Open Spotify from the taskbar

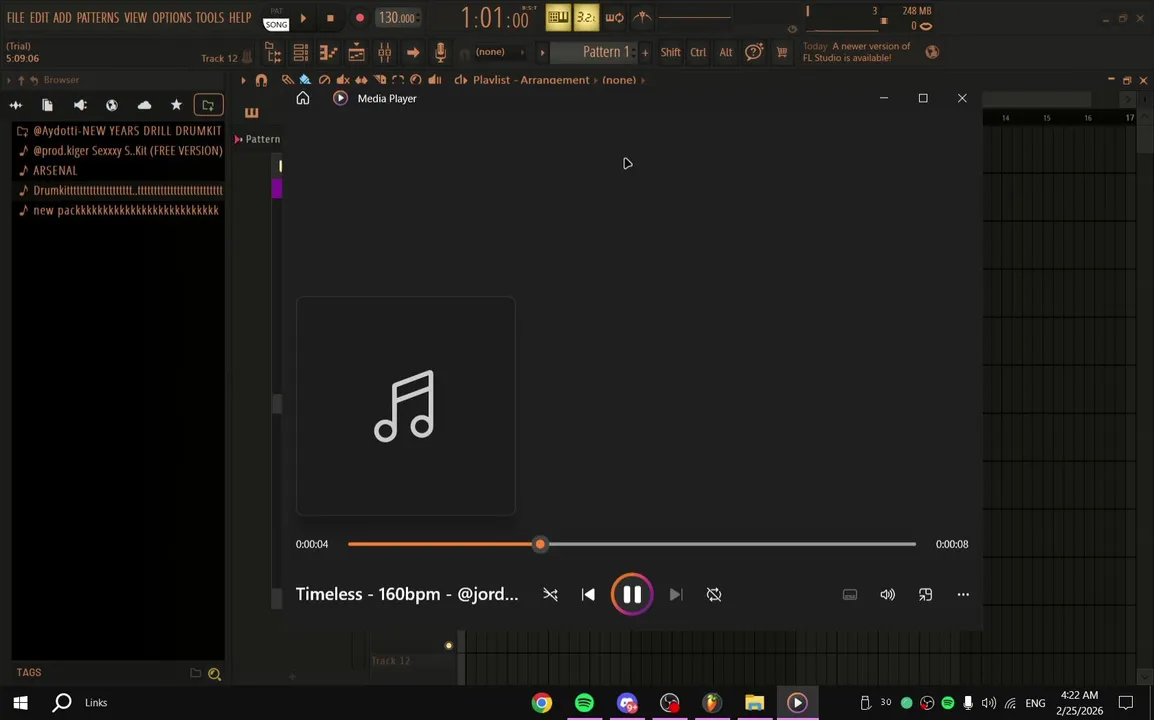coord(584,702)
